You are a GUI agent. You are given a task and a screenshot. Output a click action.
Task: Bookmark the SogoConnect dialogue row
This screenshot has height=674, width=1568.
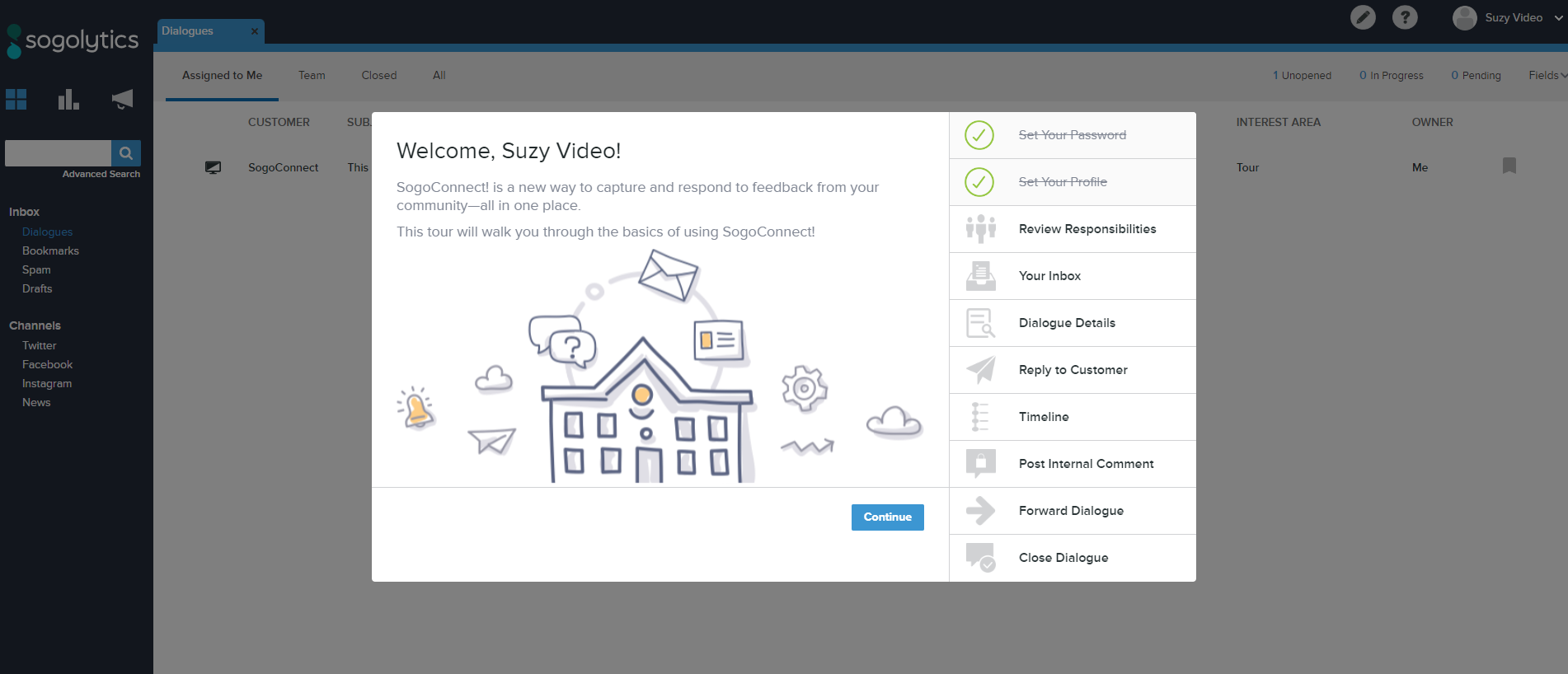click(1509, 166)
